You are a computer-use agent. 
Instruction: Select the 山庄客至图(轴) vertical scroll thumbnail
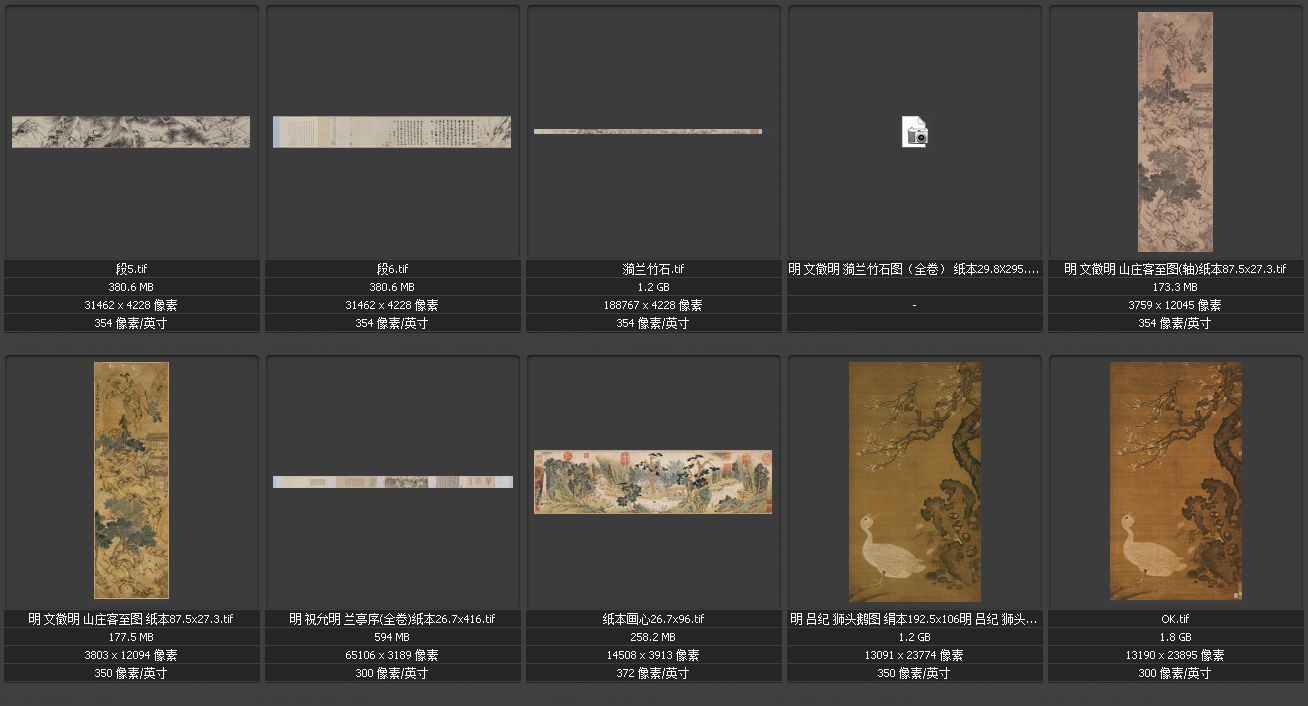pyautogui.click(x=1175, y=132)
